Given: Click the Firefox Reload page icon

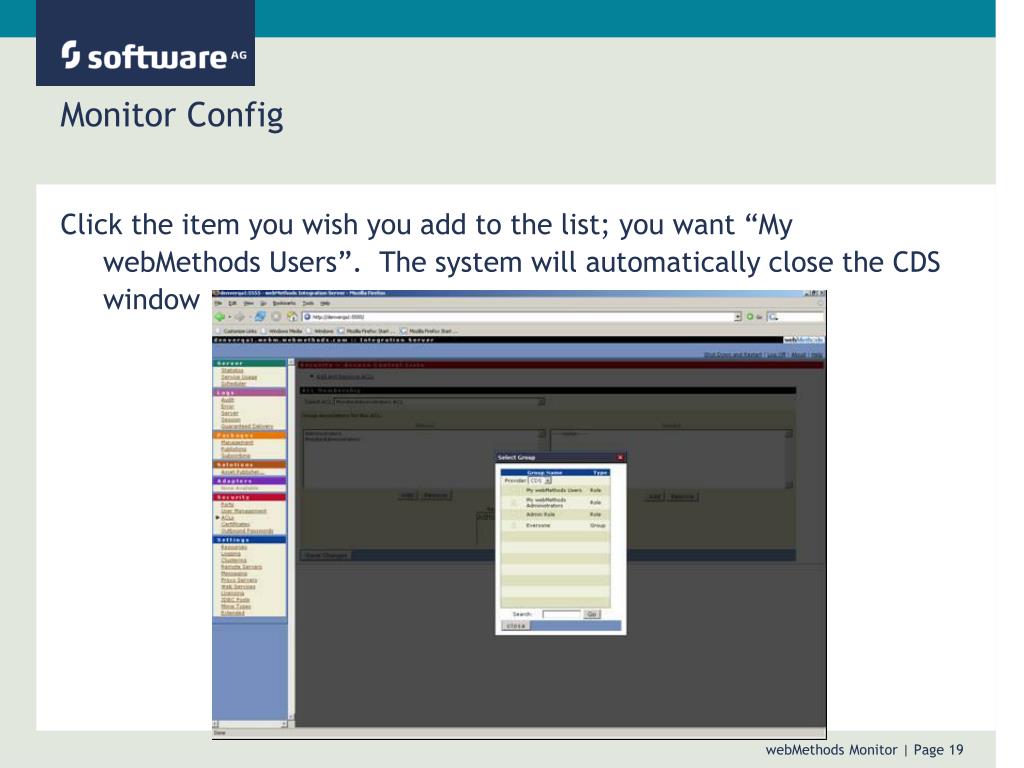Looking at the screenshot, I should coord(260,317).
